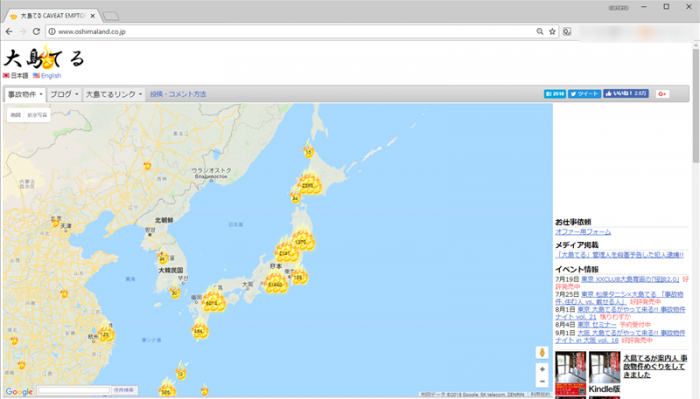The height and width of the screenshot is (399, 700).
Task: Click the search button beside map search field
Action: (x=124, y=390)
